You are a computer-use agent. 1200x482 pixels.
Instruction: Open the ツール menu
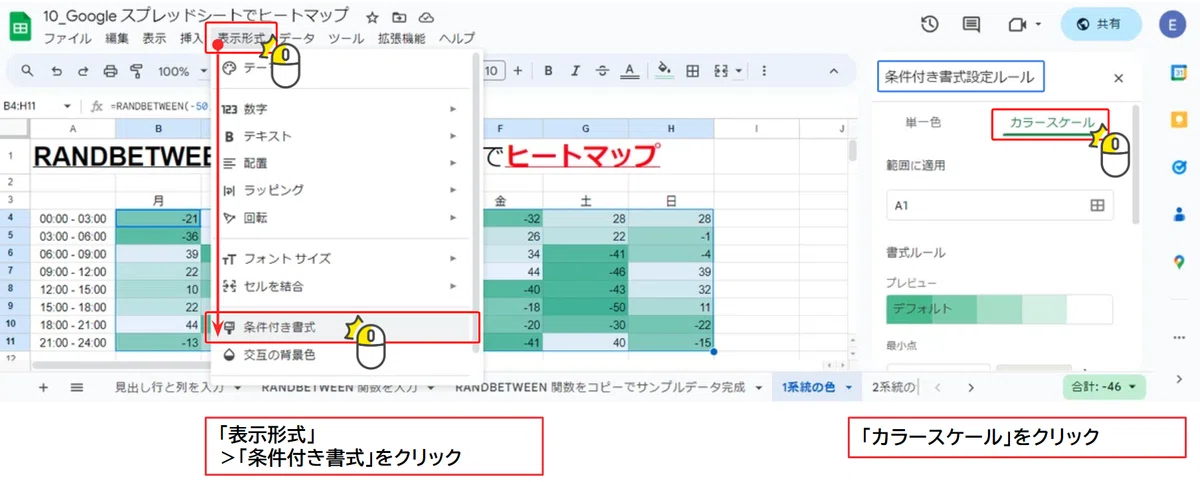coord(346,39)
